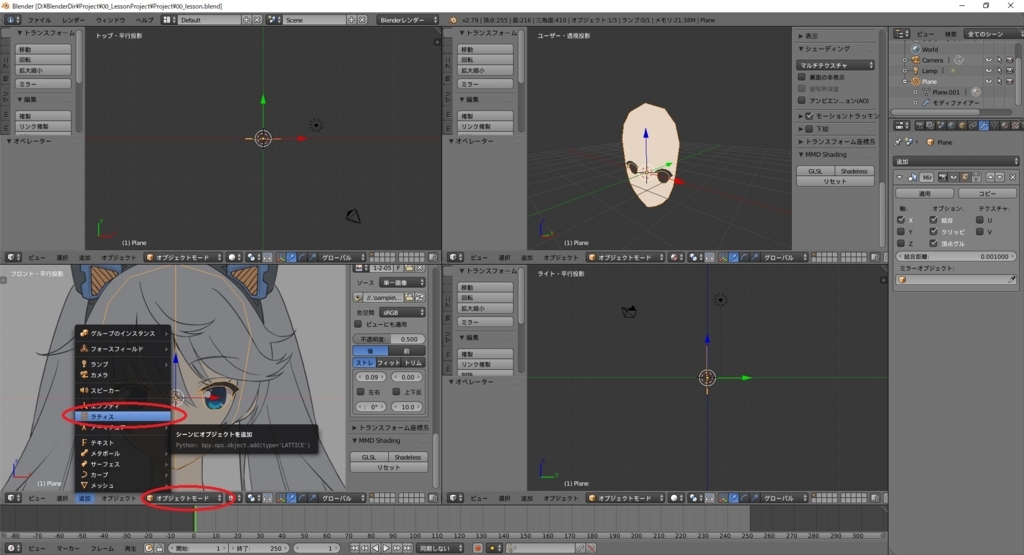Open マルチテクスチャ shading dropdown
Screen dimensions: 1024x555
tap(835, 65)
